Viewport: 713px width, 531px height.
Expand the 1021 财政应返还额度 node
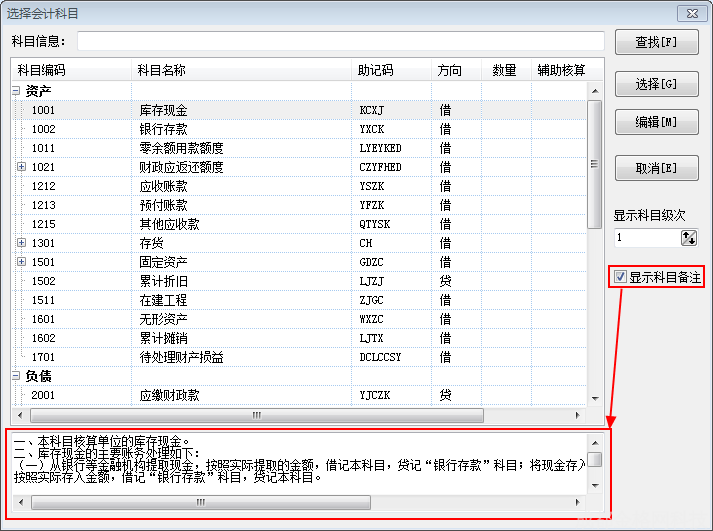click(x=22, y=167)
